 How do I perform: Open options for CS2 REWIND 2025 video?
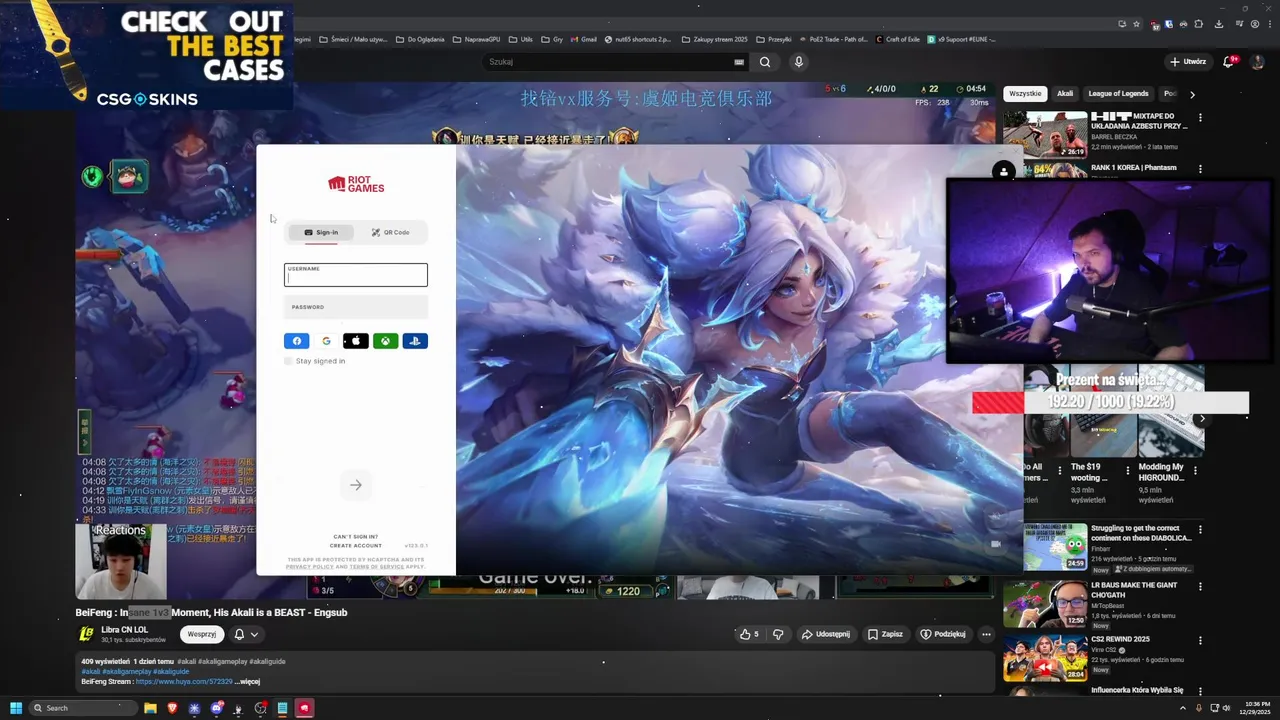click(1200, 640)
